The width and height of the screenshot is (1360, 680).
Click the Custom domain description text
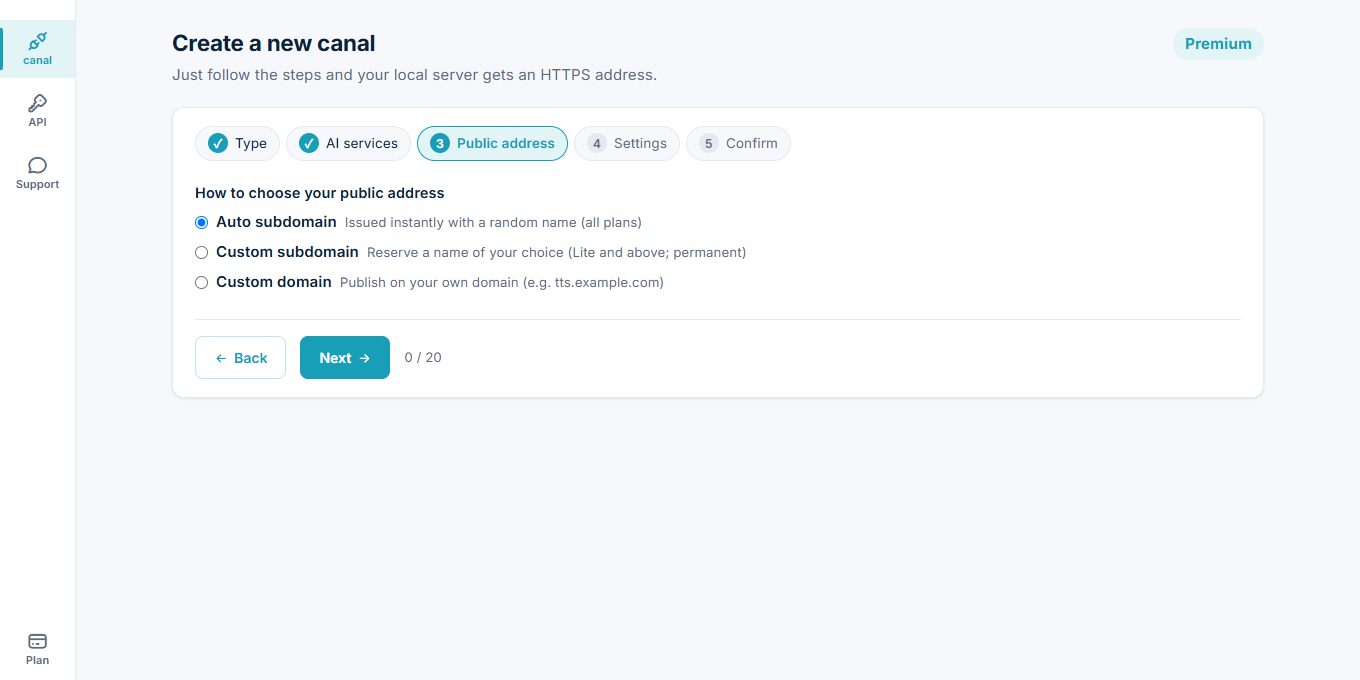[x=502, y=283]
